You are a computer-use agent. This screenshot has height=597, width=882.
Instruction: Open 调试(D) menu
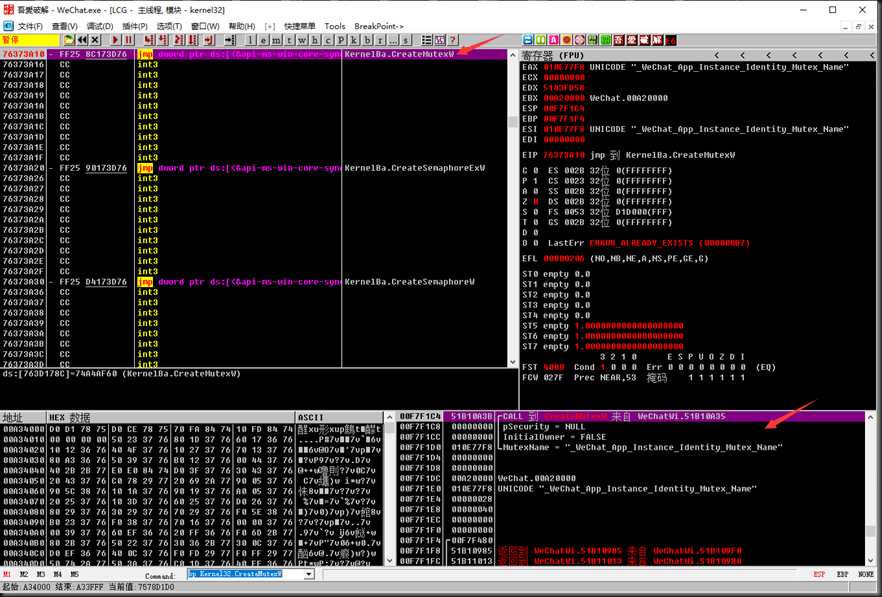tap(100, 26)
